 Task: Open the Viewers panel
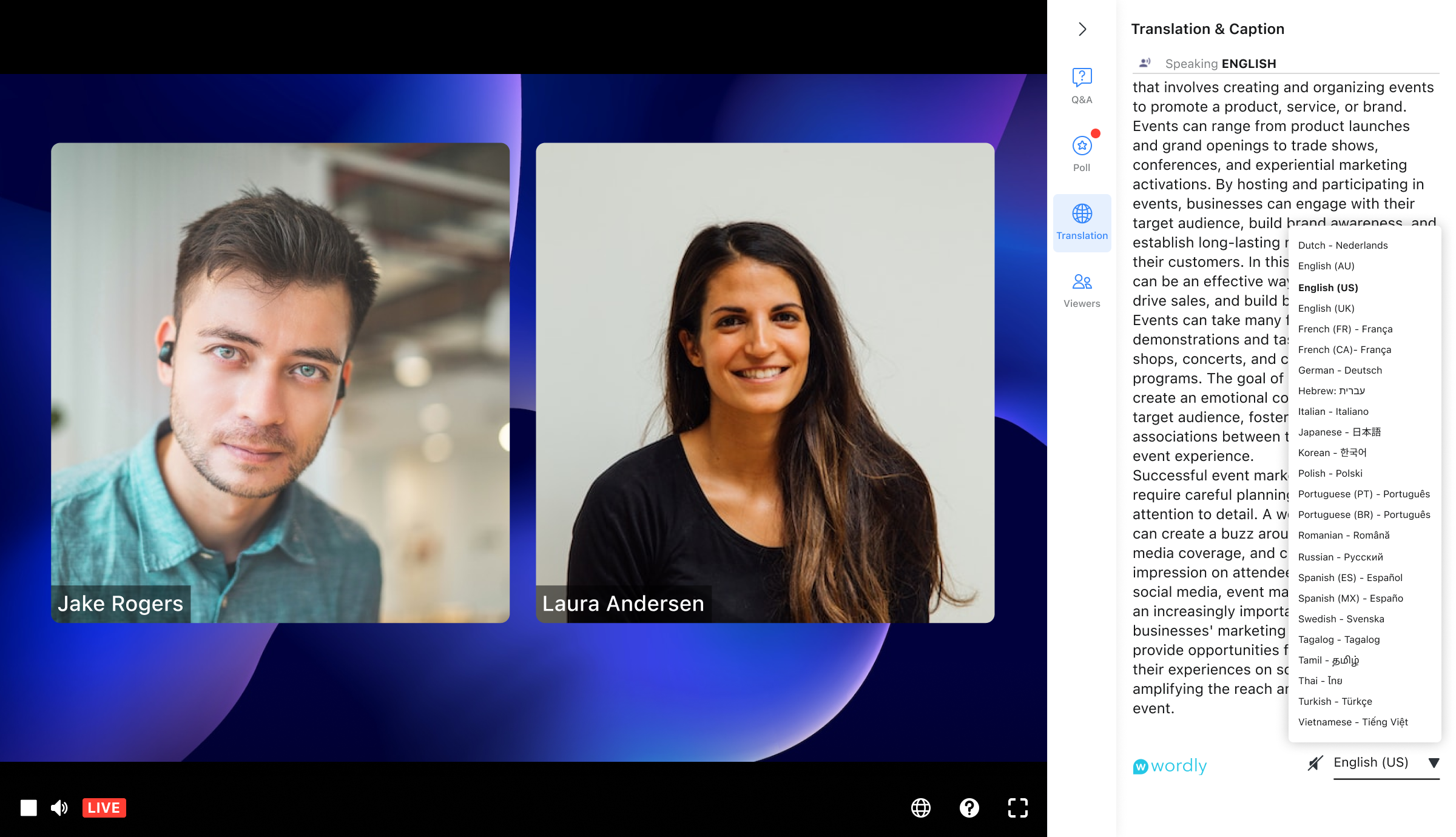[x=1082, y=291]
